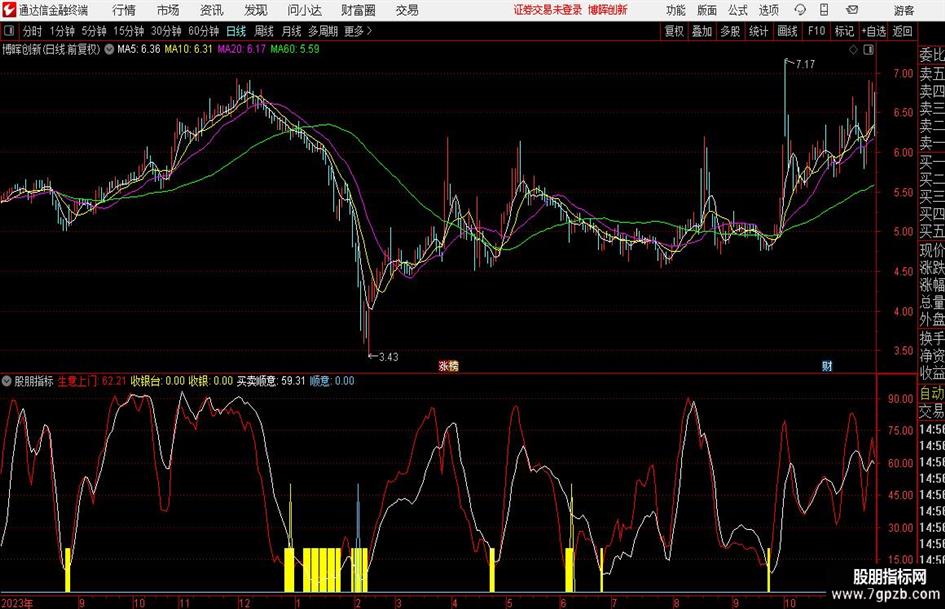Click the 复权 toolbar button
The image size is (945, 609).
pyautogui.click(x=674, y=31)
